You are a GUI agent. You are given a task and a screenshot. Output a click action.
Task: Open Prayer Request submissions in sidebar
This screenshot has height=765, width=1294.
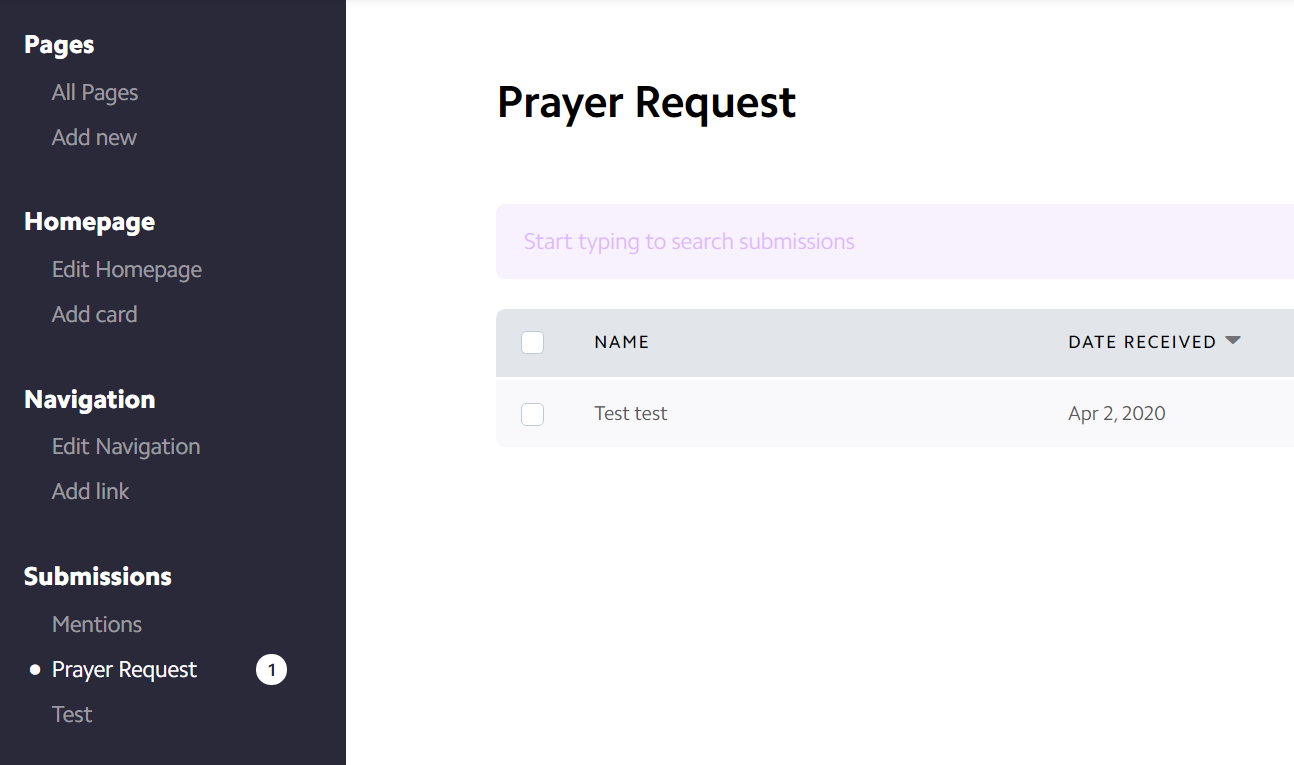coord(125,670)
